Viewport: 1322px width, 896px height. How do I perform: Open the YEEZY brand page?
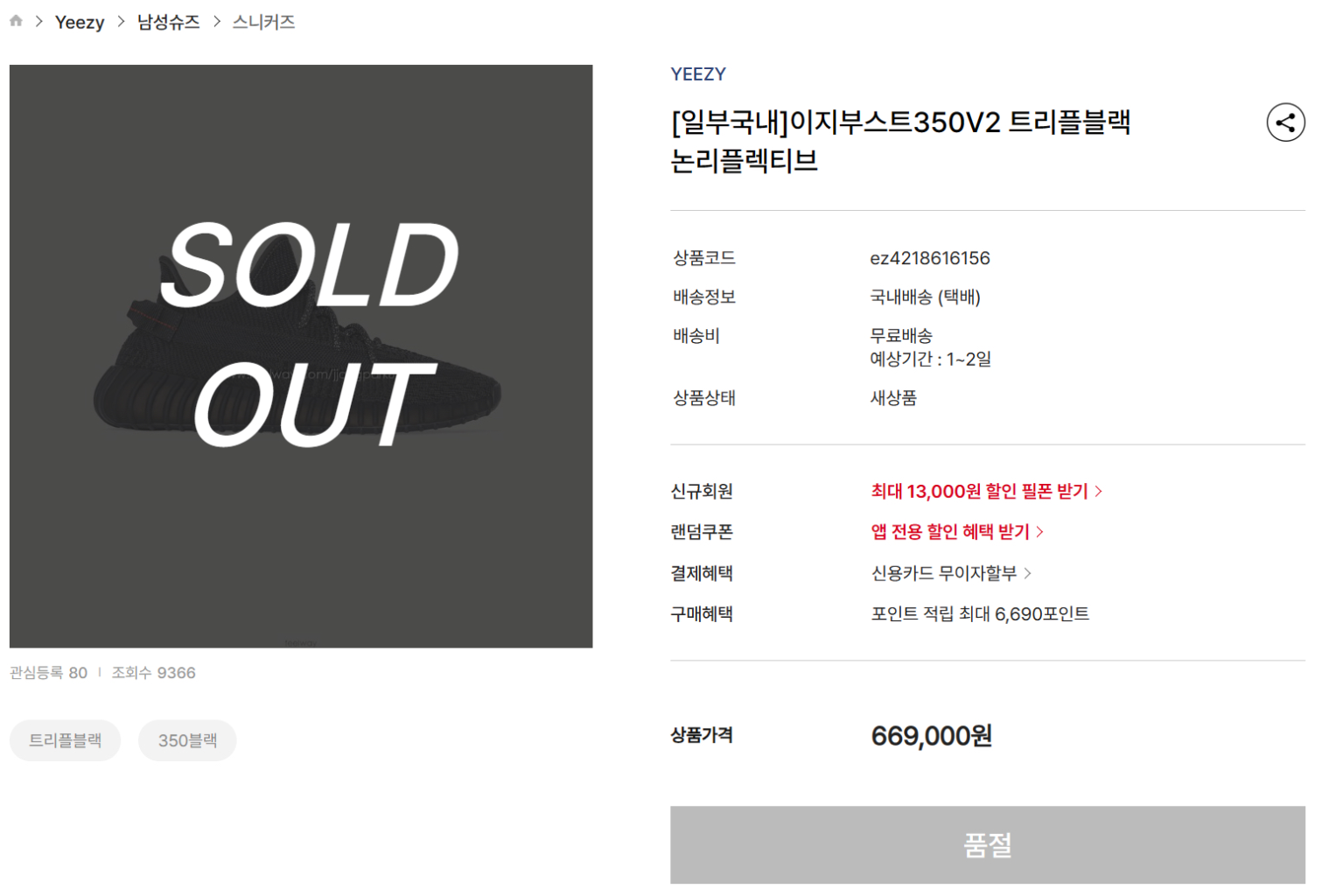click(697, 73)
